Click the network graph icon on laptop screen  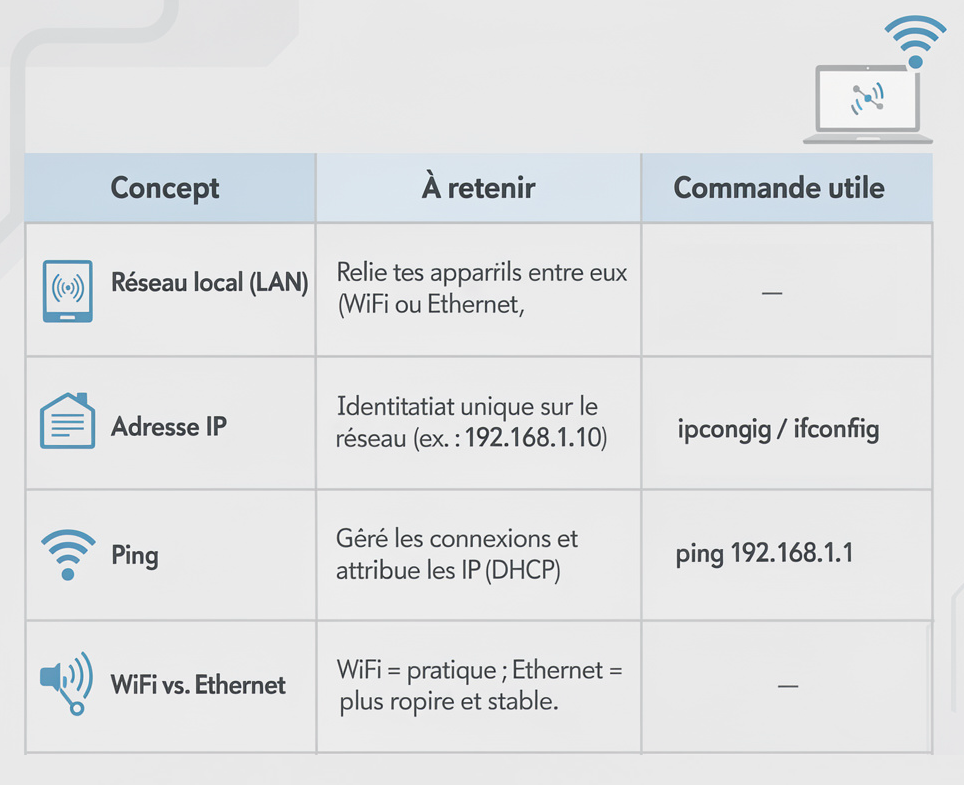(866, 98)
